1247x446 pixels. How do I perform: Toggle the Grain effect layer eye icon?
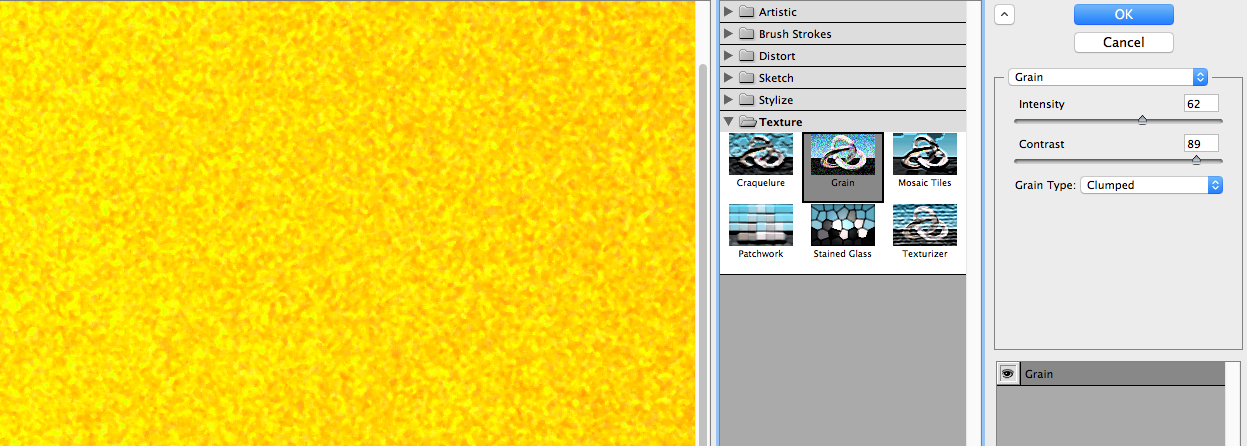point(1007,373)
